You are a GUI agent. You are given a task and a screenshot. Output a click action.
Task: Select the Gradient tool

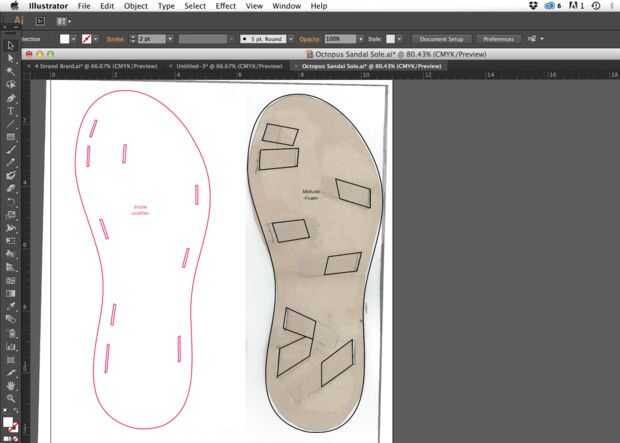[11, 293]
